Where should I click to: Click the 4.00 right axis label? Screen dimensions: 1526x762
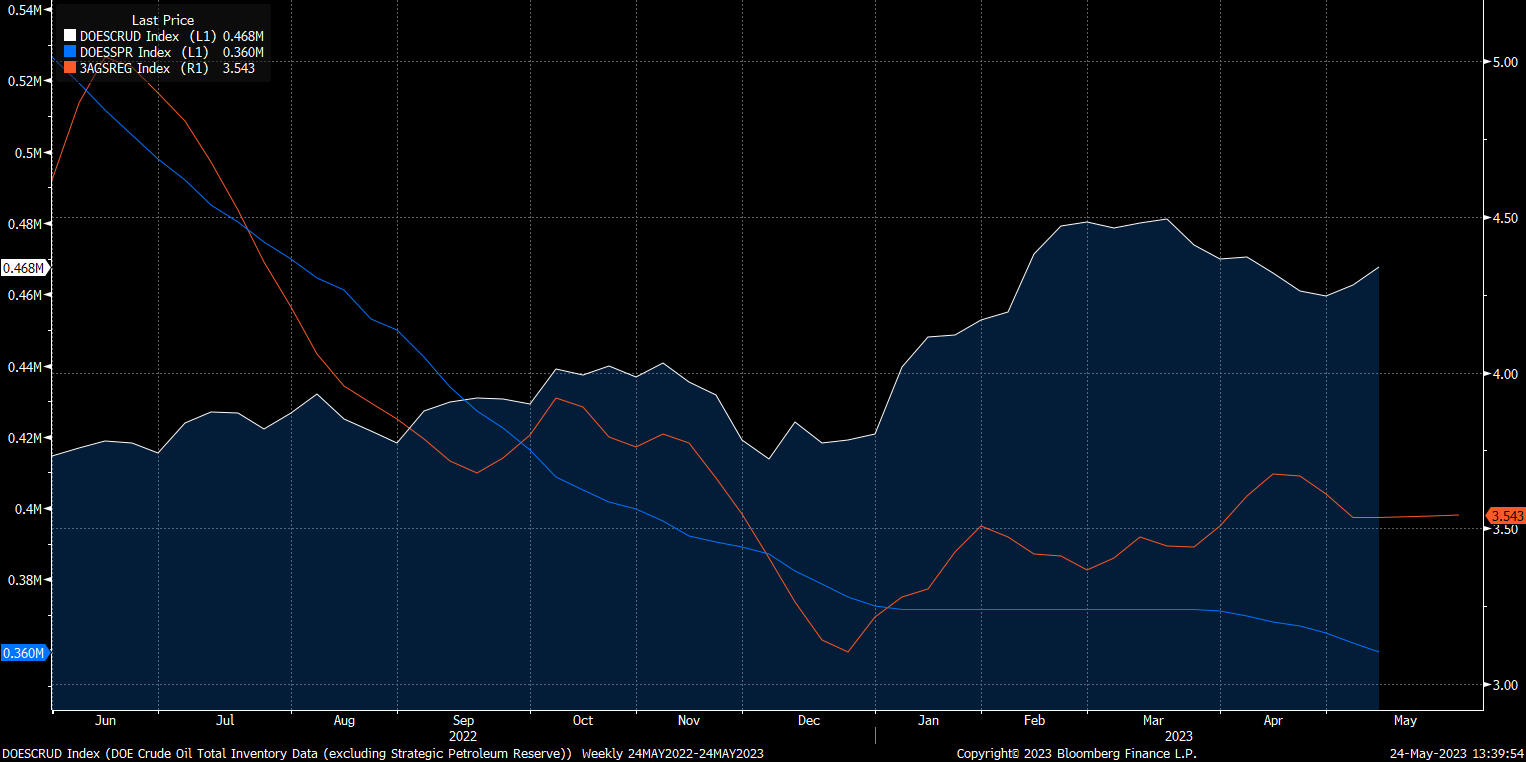tap(1505, 374)
